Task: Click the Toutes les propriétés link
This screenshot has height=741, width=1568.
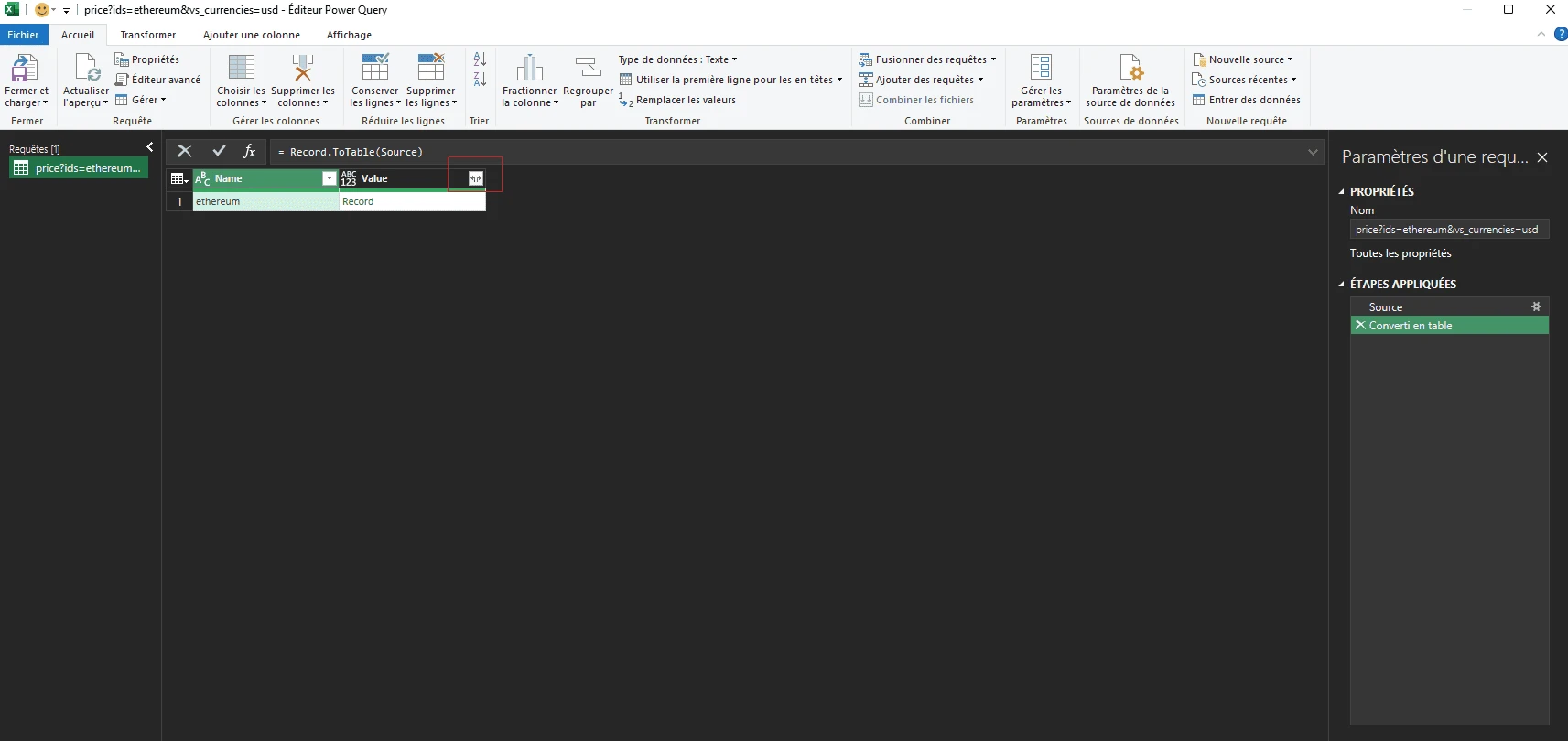Action: coord(1400,253)
